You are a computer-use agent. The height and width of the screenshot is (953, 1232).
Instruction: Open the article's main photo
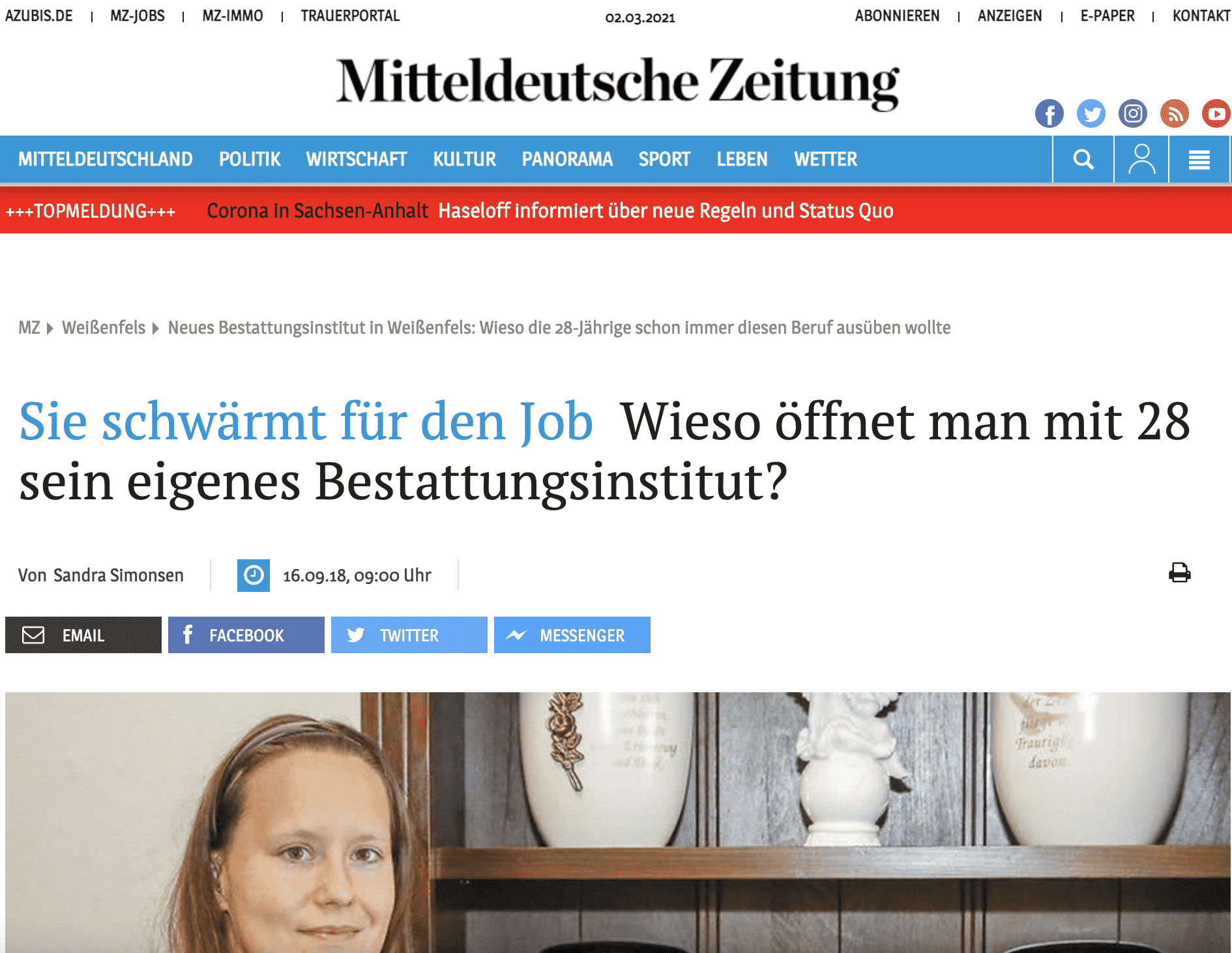618,822
